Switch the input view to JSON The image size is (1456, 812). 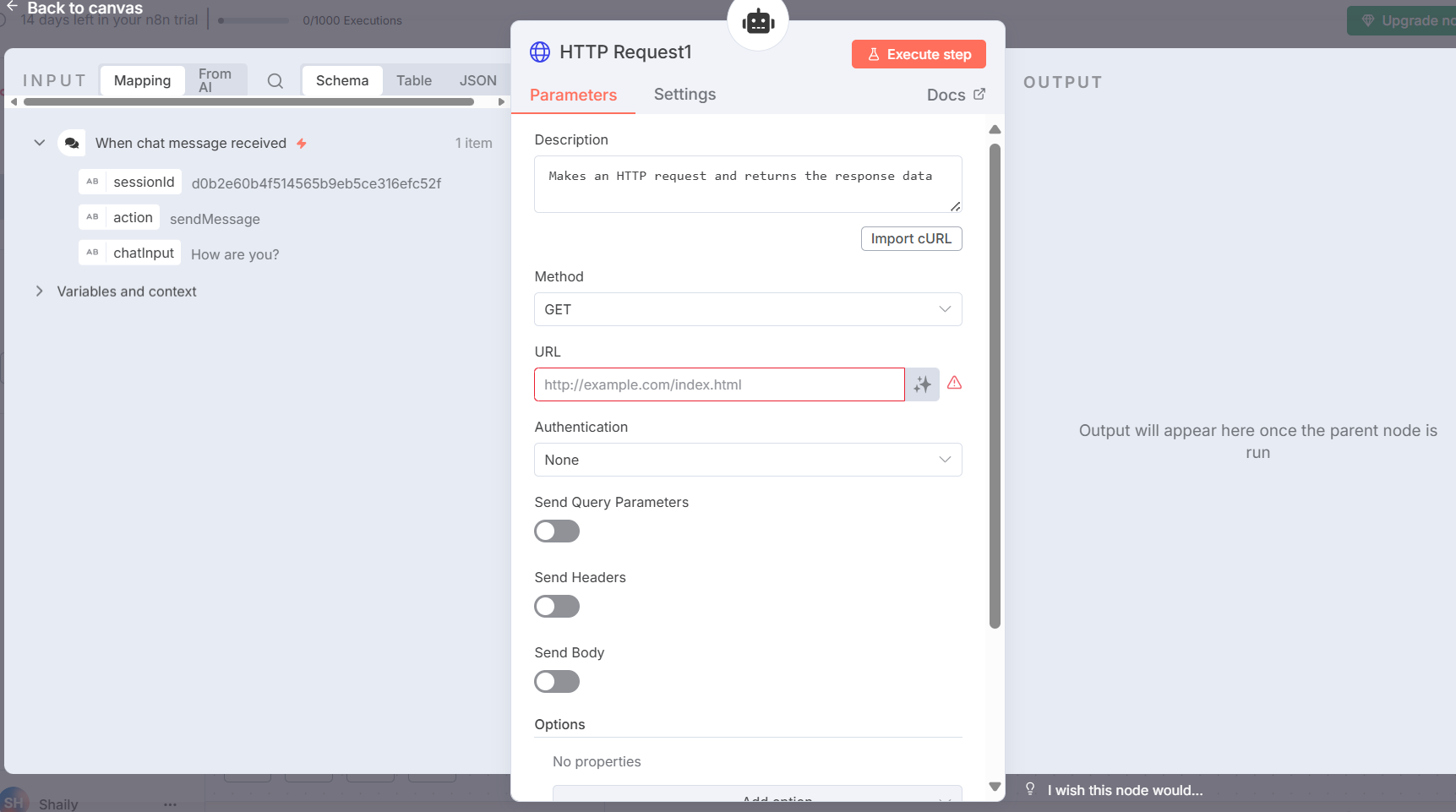click(477, 81)
